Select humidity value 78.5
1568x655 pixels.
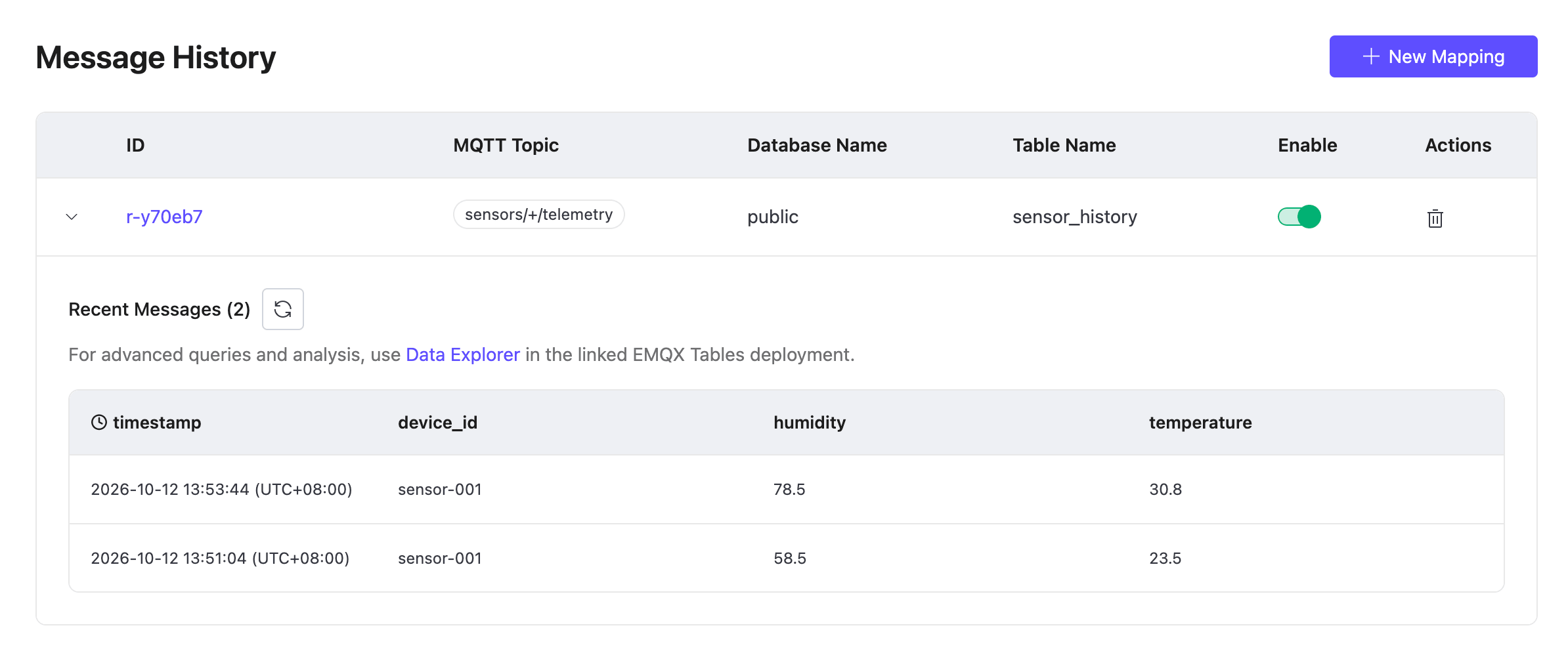[789, 489]
